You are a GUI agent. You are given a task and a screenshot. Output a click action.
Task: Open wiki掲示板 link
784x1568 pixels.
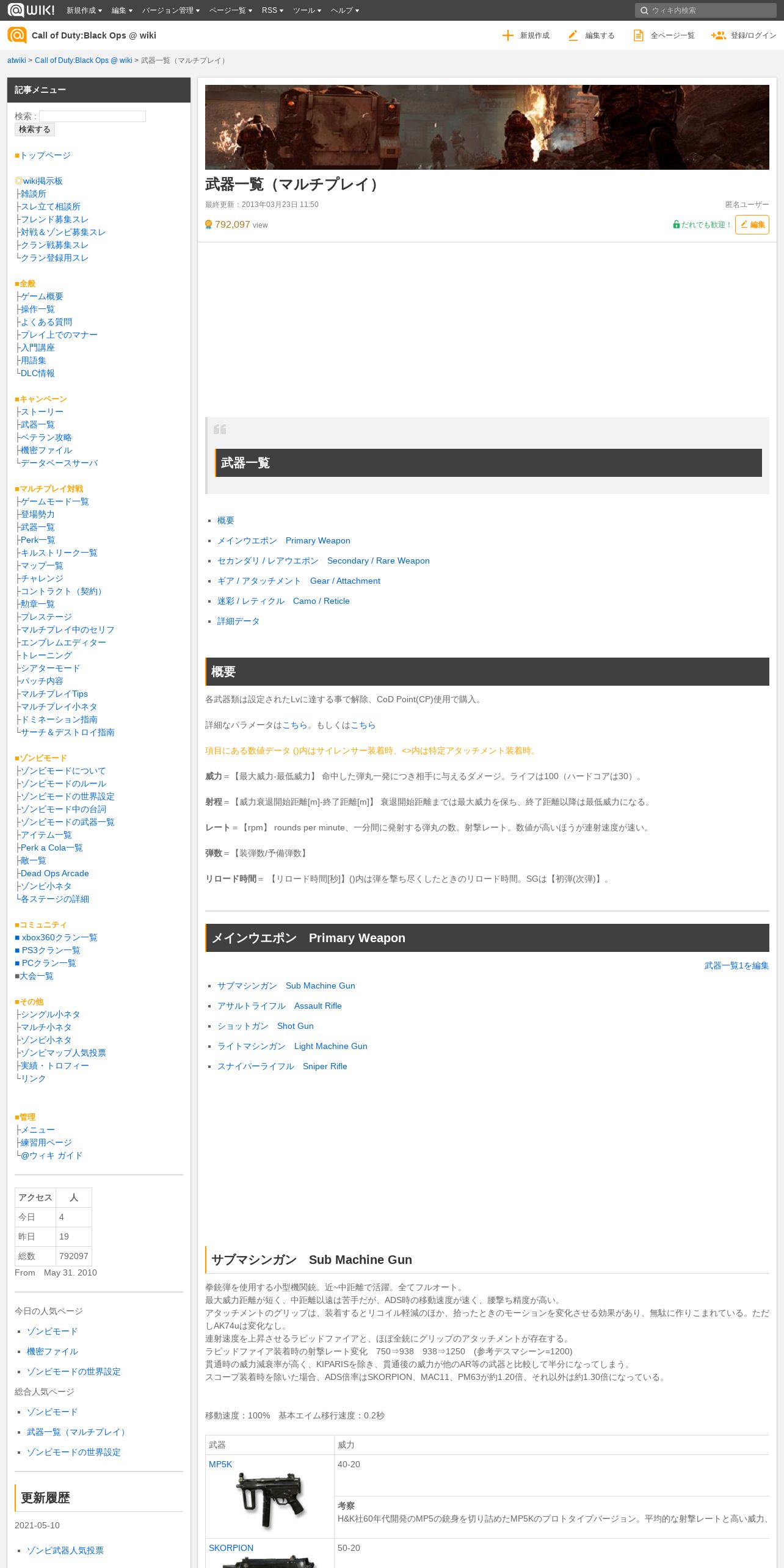(x=43, y=181)
